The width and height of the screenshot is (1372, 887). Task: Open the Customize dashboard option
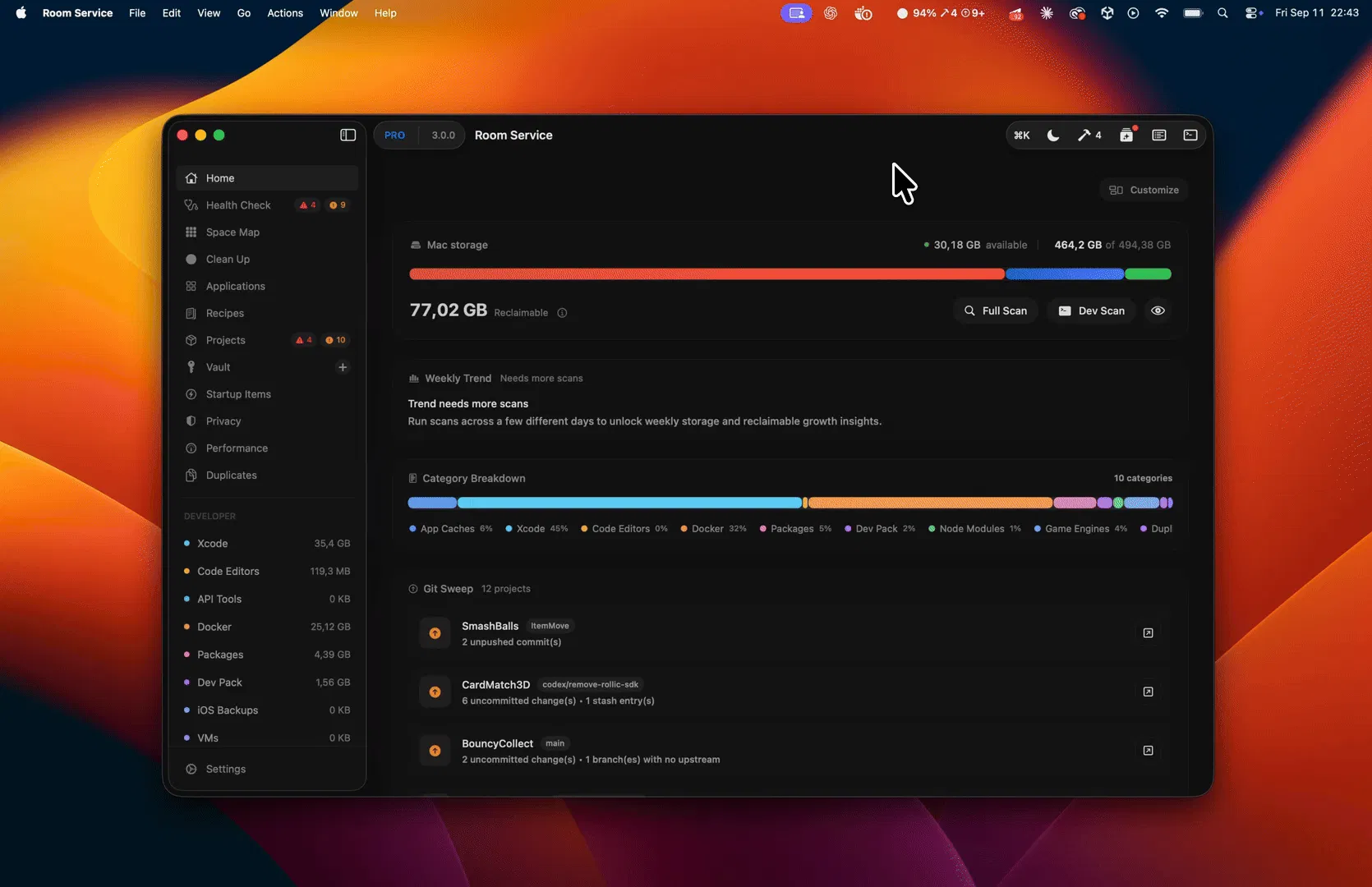(x=1144, y=190)
